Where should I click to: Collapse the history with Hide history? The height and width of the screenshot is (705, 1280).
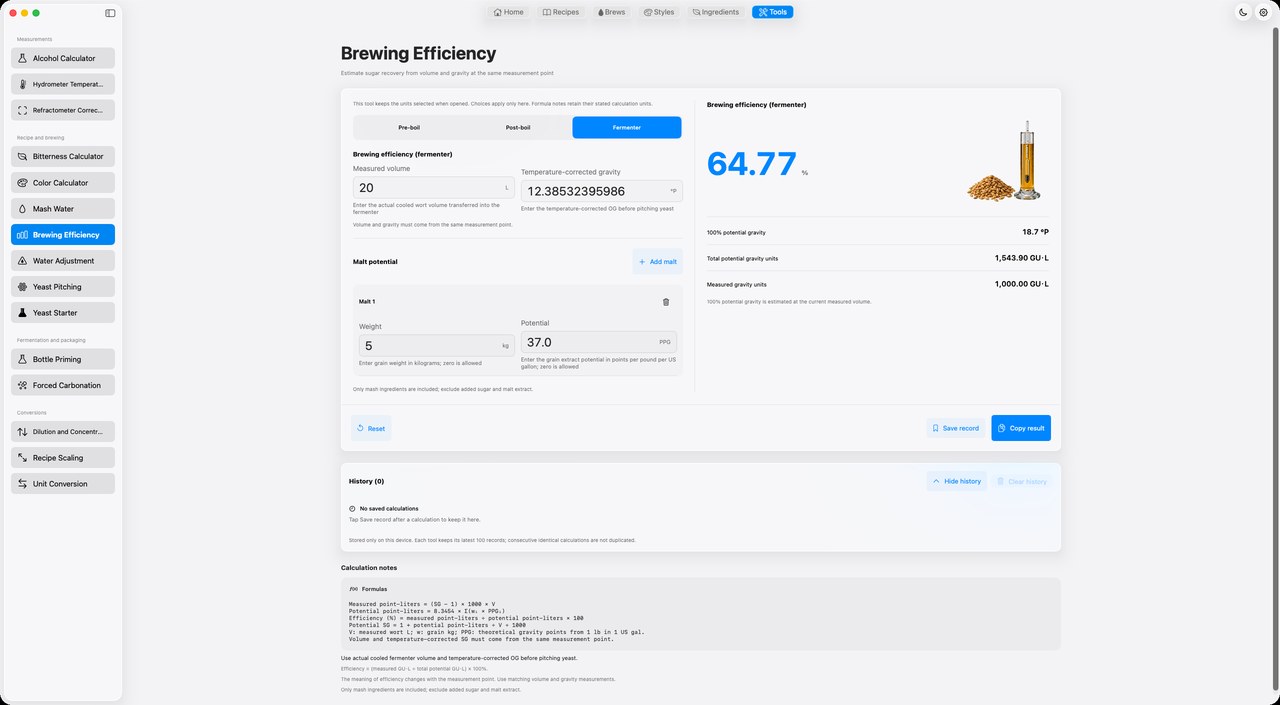point(957,481)
